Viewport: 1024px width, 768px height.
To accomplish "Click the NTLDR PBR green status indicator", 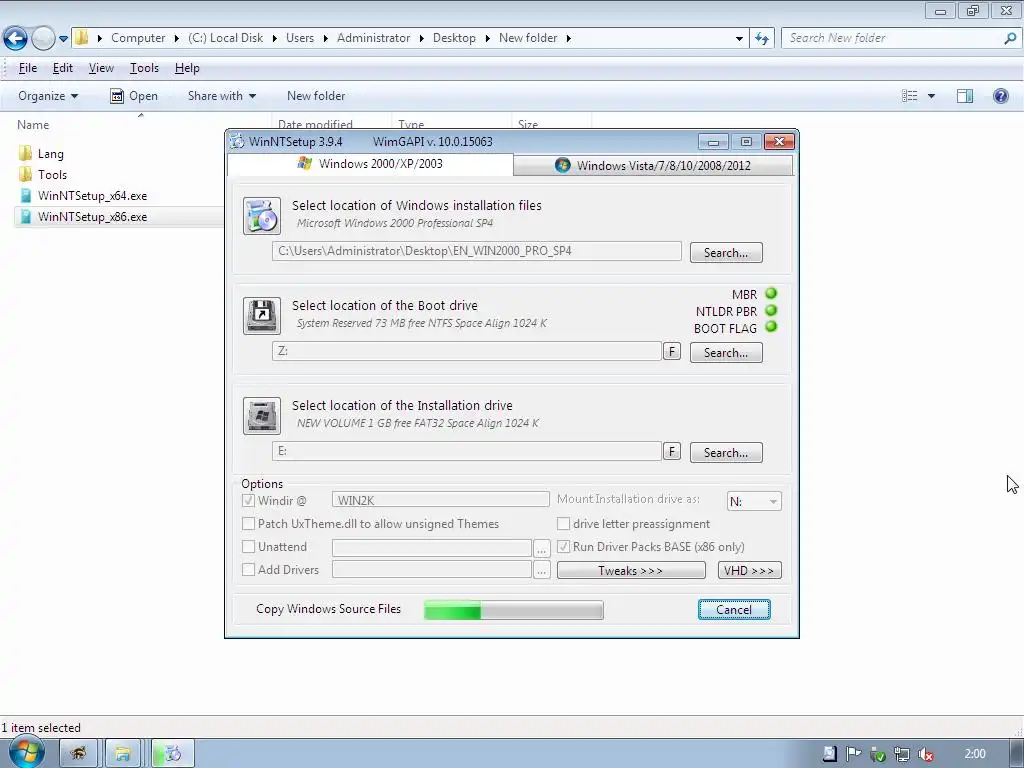I will pyautogui.click(x=771, y=310).
